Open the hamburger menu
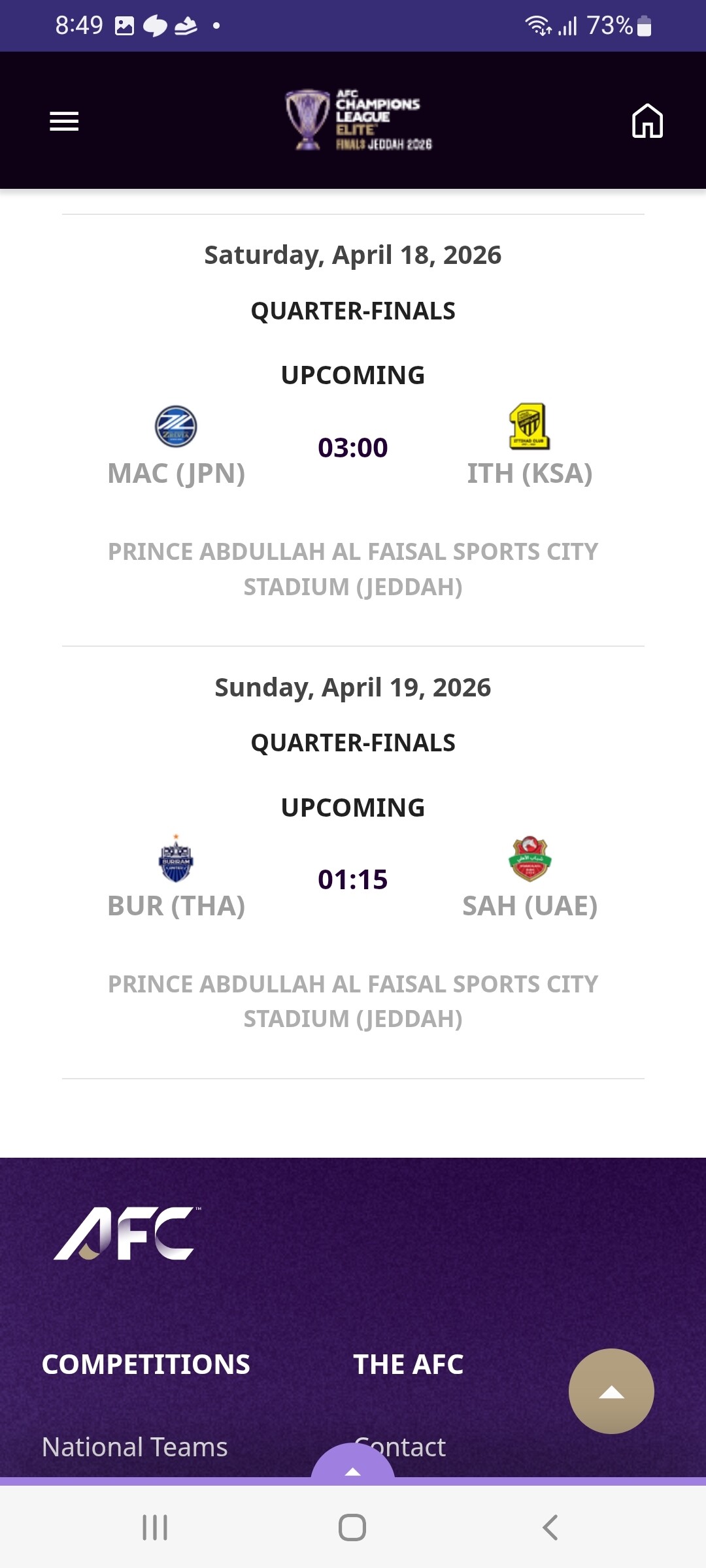 (64, 121)
